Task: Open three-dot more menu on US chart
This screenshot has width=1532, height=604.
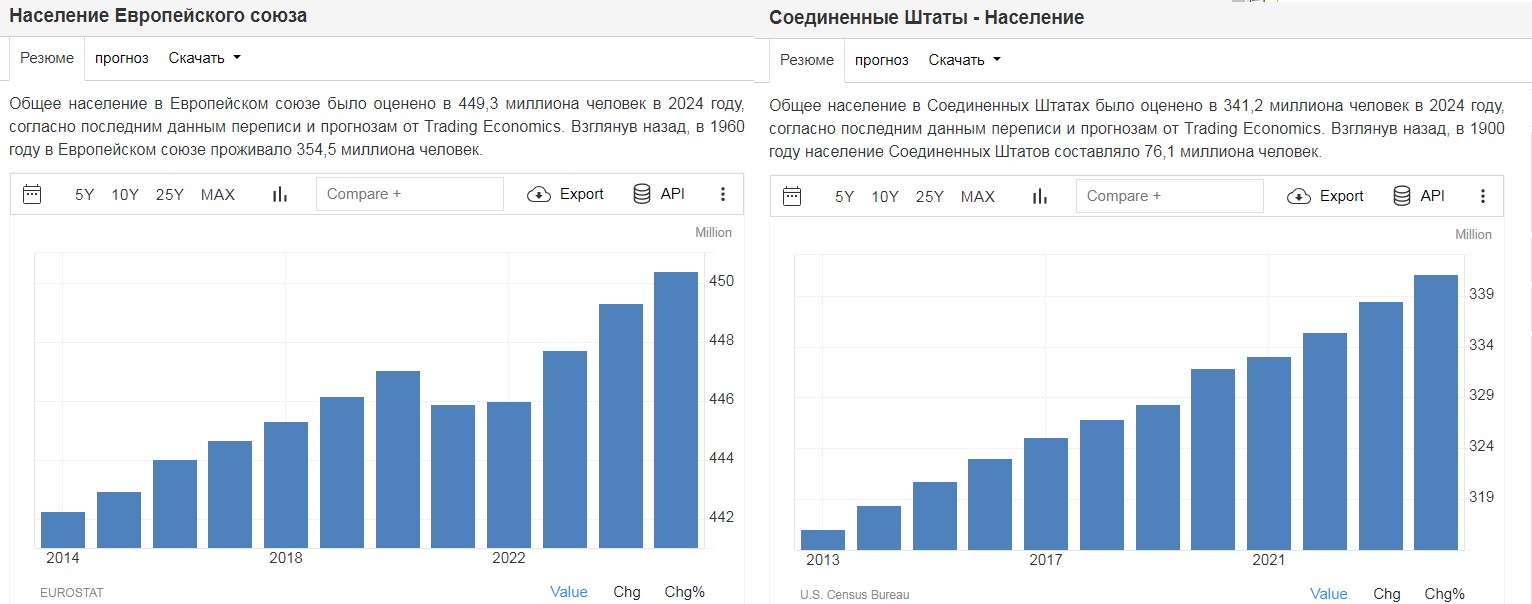Action: [1483, 196]
